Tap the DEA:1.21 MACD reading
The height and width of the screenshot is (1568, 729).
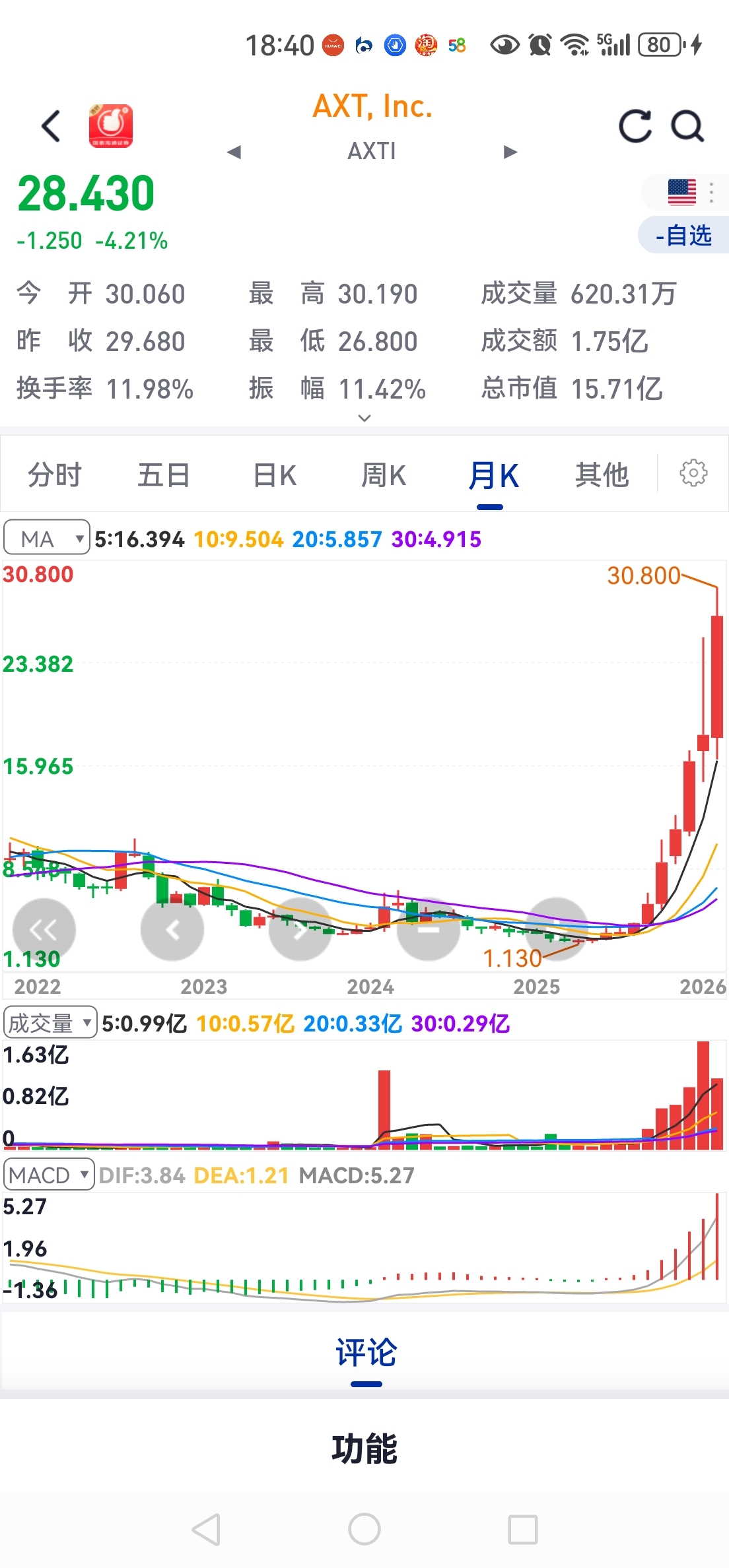(242, 1175)
